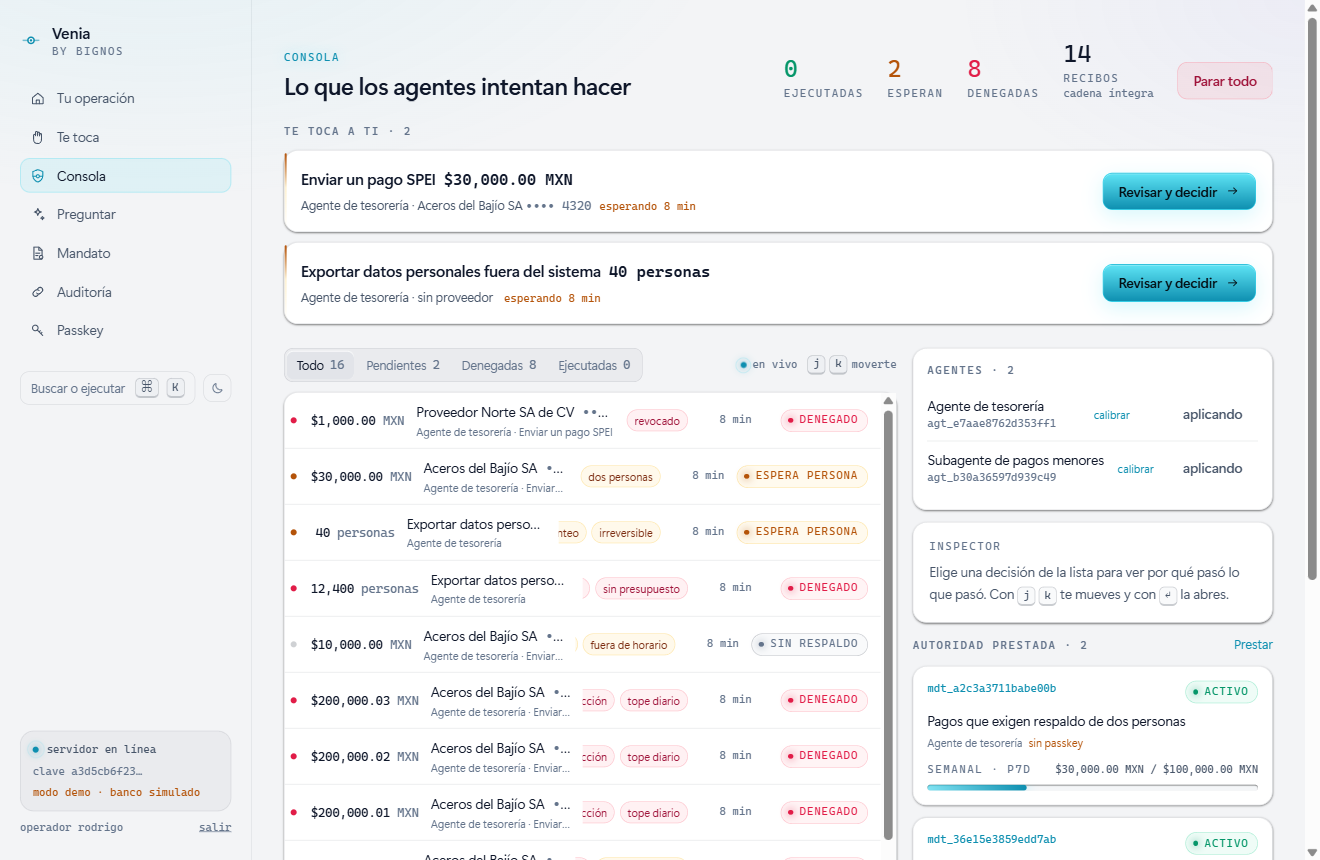Viewport: 1320px width, 860px height.
Task: Click the Venia logo icon
Action: pos(31,41)
